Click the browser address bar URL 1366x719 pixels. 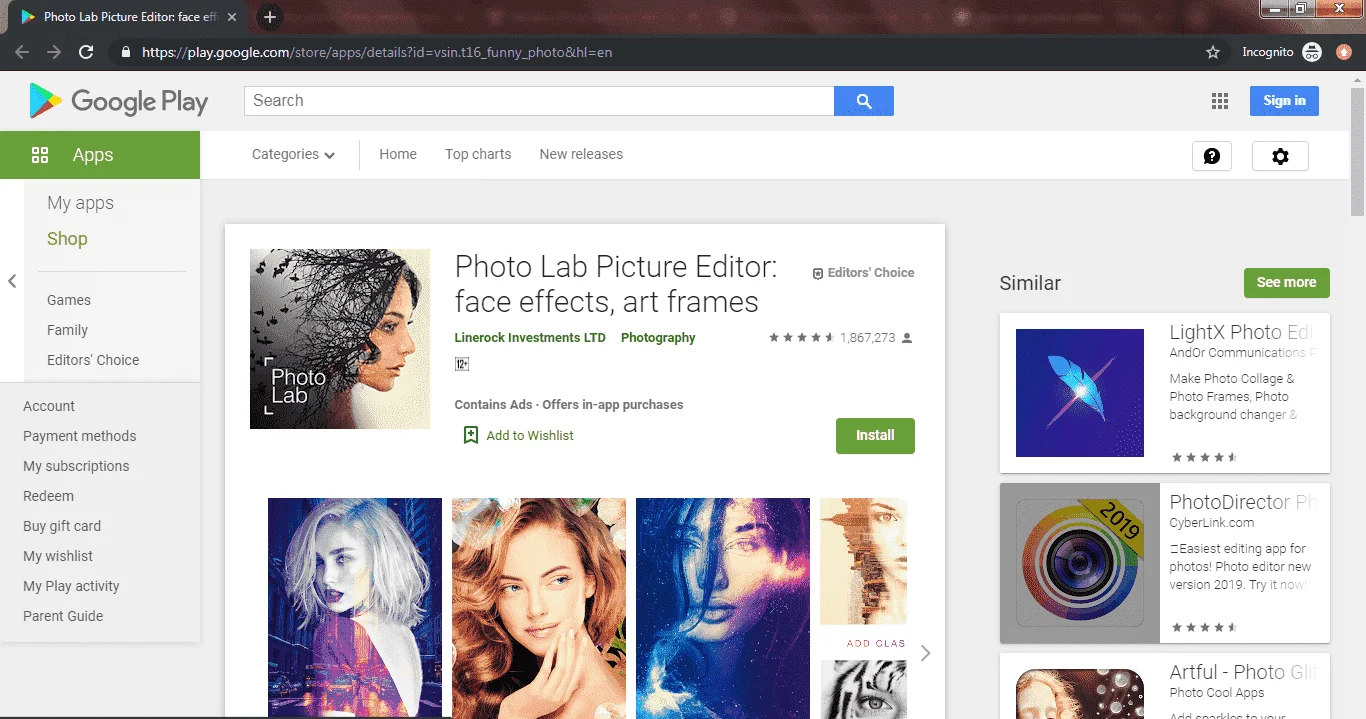[377, 52]
